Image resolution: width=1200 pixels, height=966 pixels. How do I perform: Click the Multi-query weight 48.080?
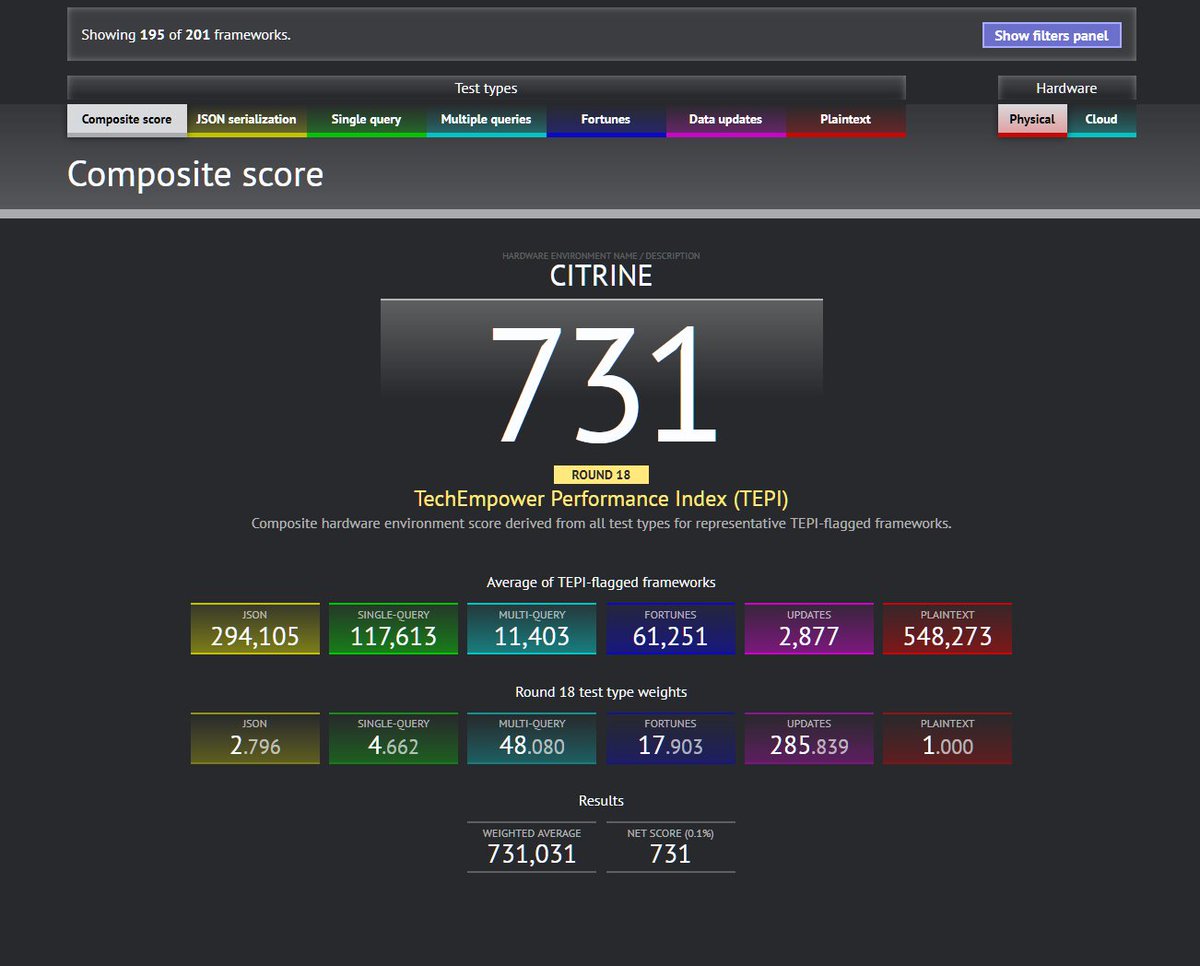532,745
